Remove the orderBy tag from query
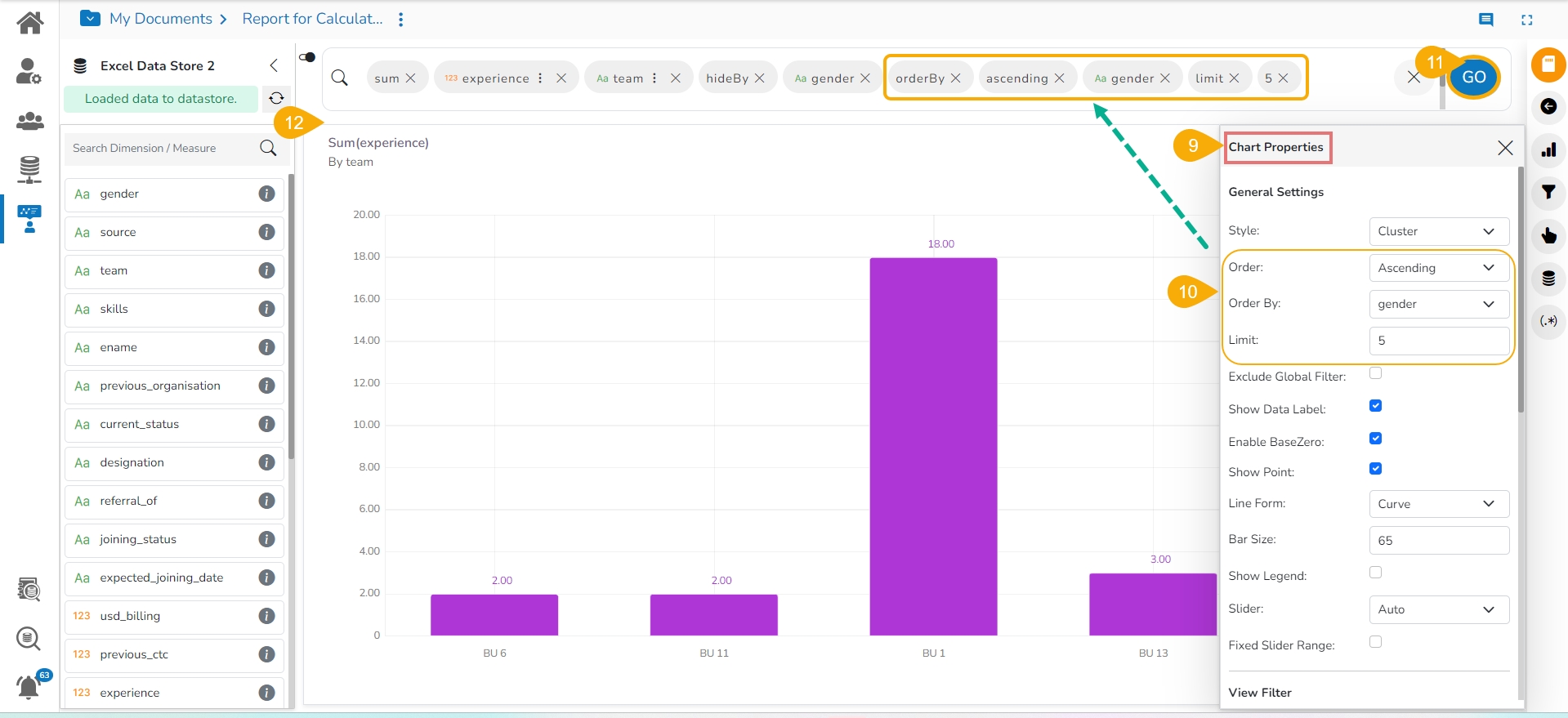This screenshot has height=718, width=1568. coord(955,78)
